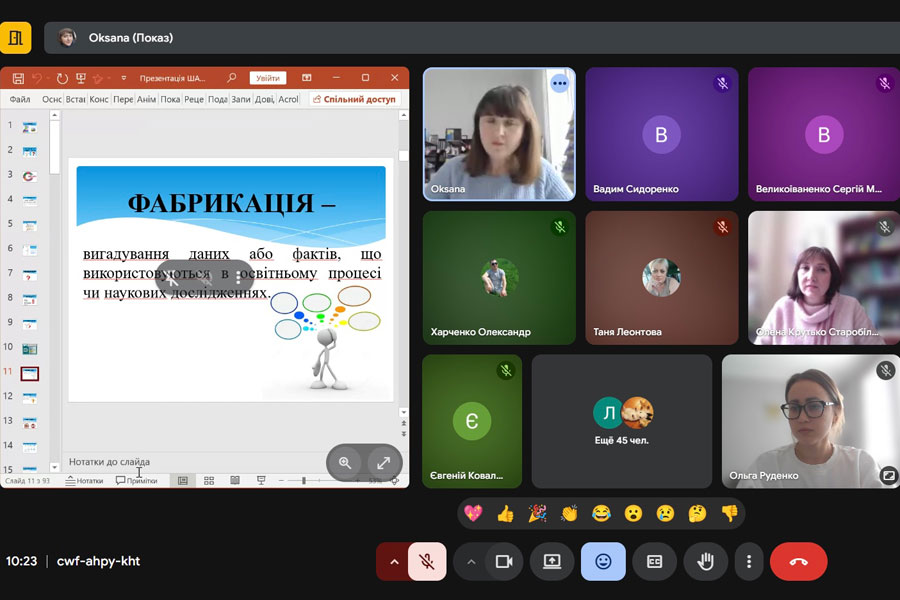This screenshot has width=900, height=600.
Task: Click the Увійти sign-in button
Action: tap(268, 78)
